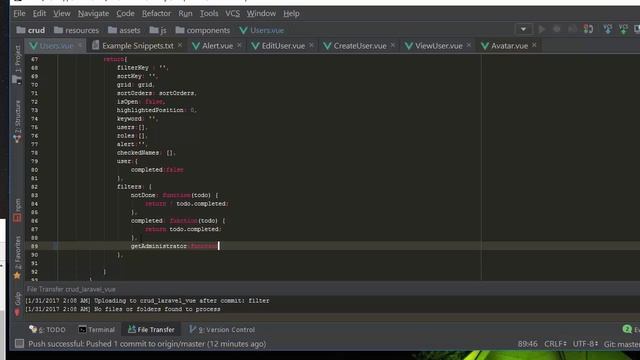Open the Git master branch widget
This screenshot has height=360, width=640.
(621, 344)
